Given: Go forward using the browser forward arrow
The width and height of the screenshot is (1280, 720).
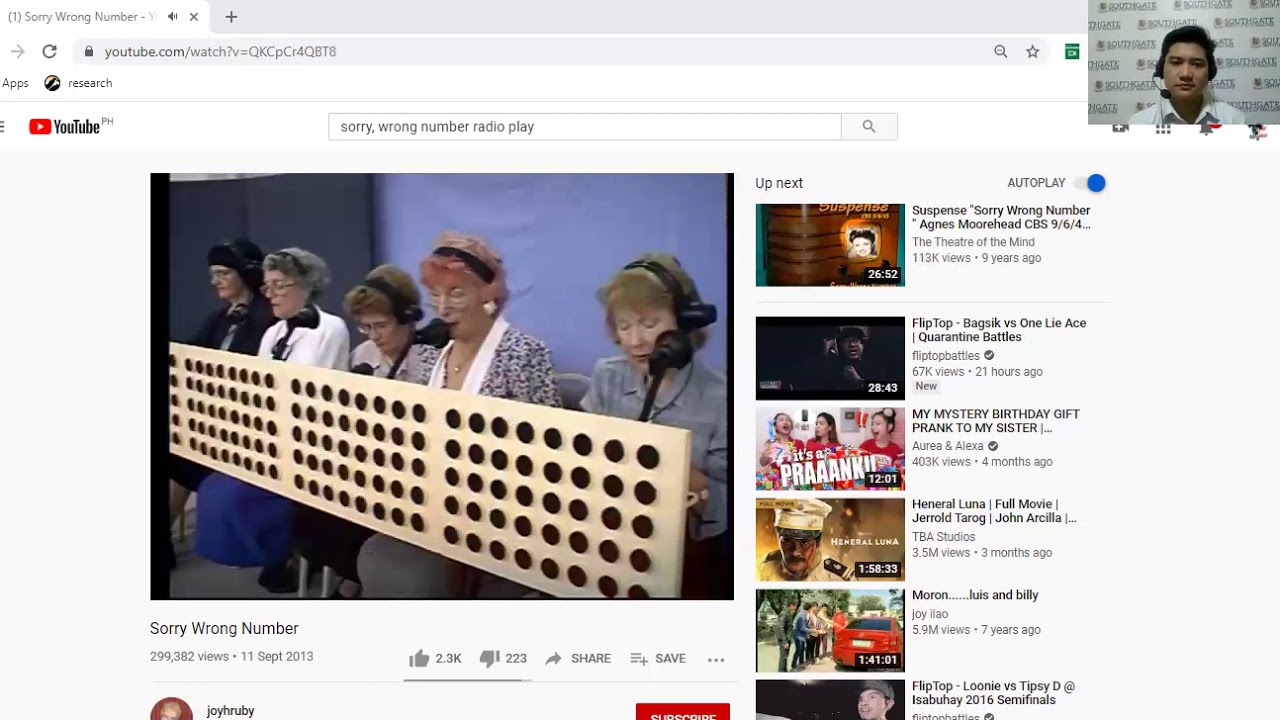Looking at the screenshot, I should click(18, 51).
